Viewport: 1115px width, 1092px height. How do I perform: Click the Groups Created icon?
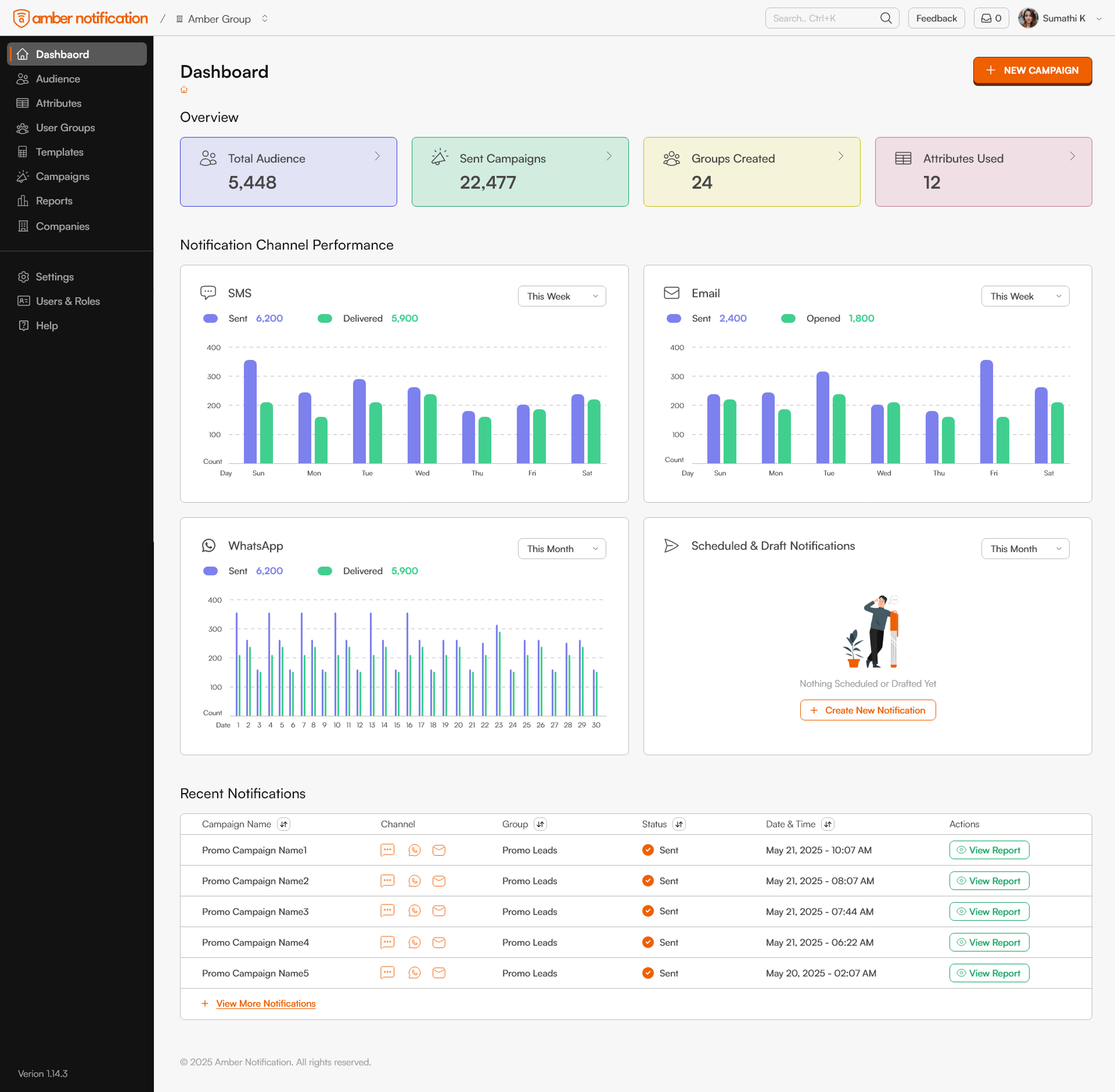pyautogui.click(x=671, y=158)
